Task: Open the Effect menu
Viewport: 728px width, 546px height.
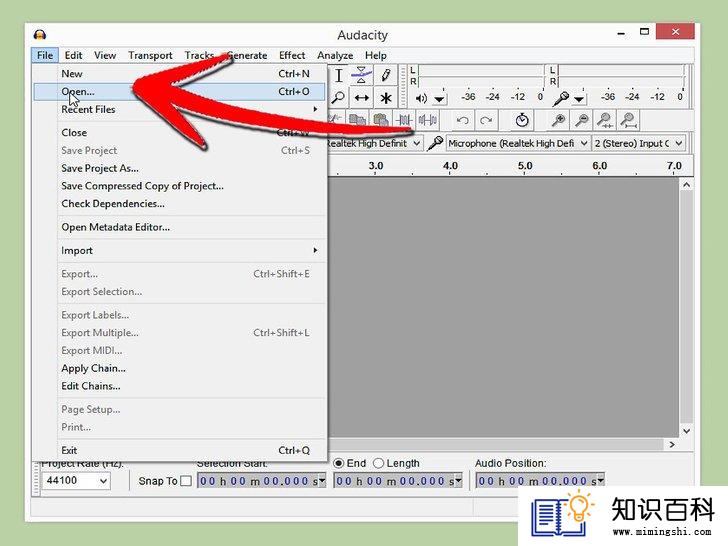Action: (x=292, y=55)
